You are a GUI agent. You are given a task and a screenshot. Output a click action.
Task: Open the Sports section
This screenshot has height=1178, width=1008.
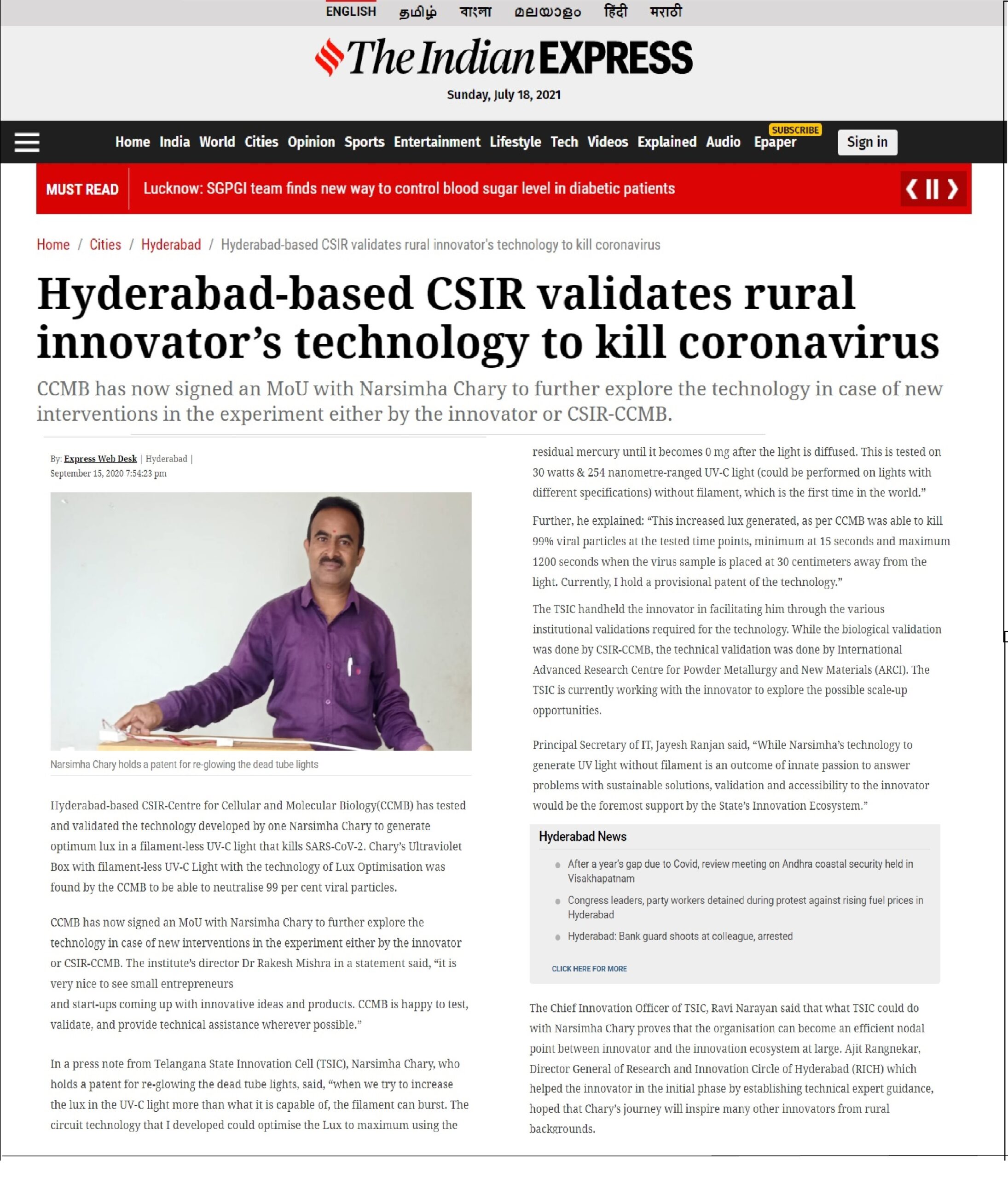coord(365,142)
